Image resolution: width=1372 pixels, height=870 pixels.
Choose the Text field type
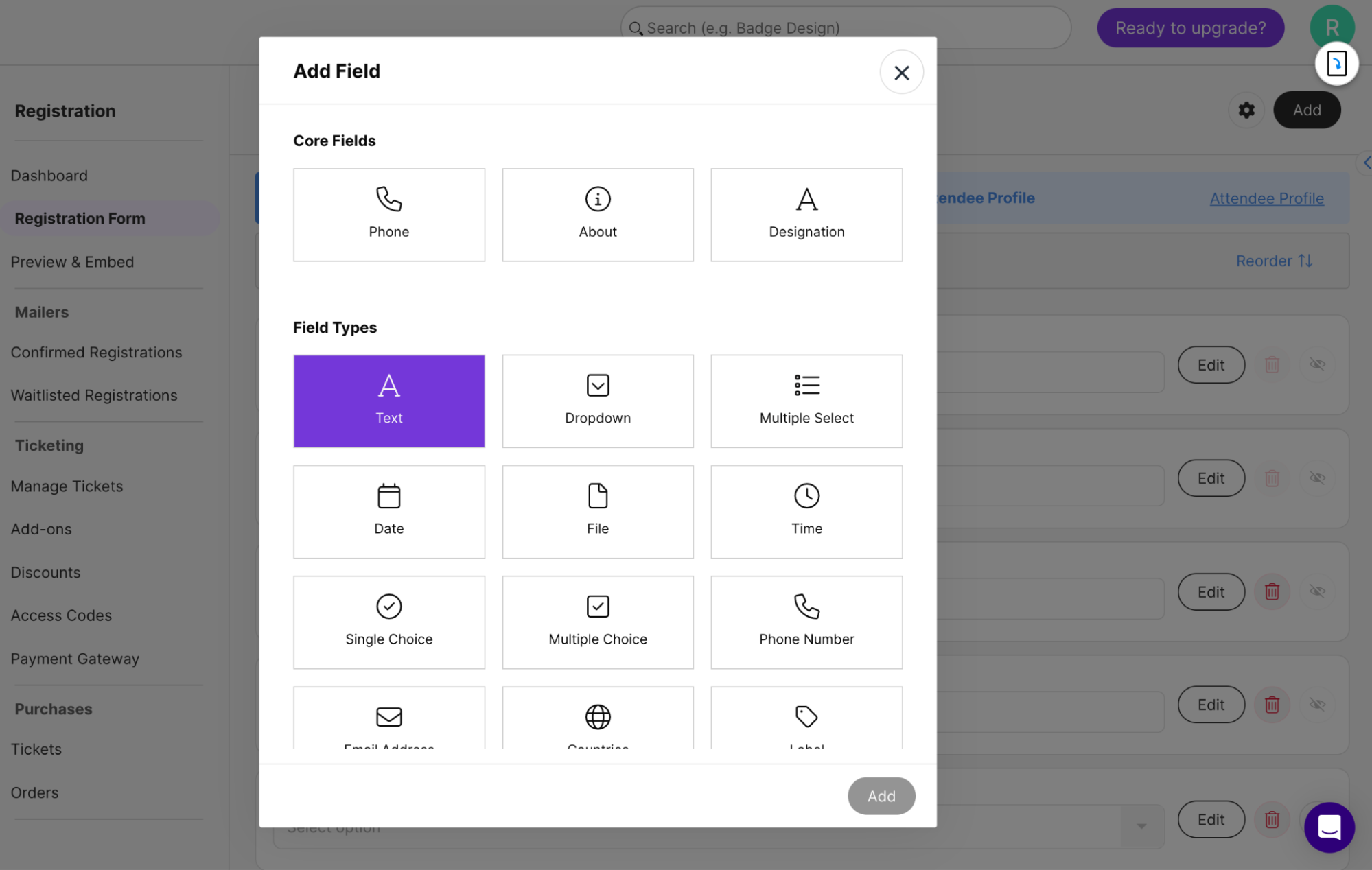click(388, 401)
